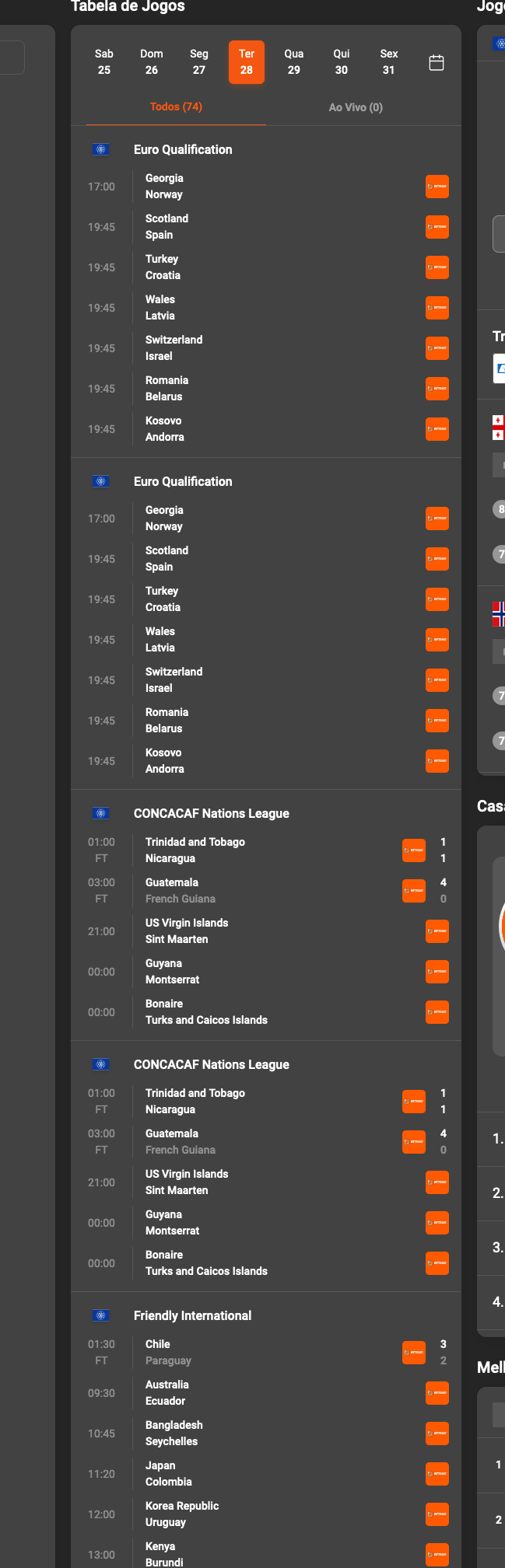Select the Todos (74) tab

point(176,107)
